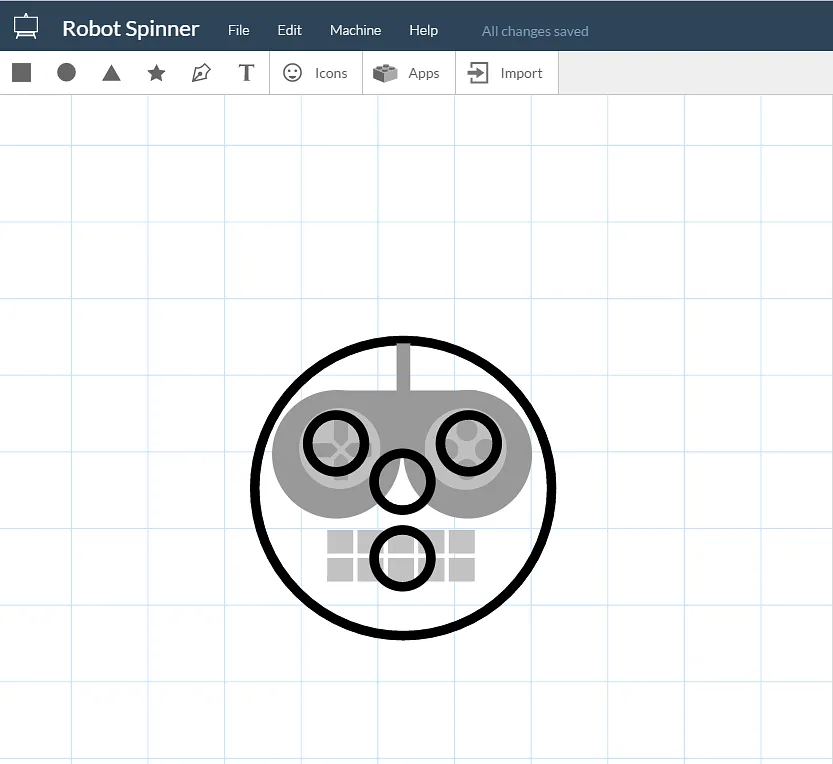Select the Triangle shape tool

point(111,73)
